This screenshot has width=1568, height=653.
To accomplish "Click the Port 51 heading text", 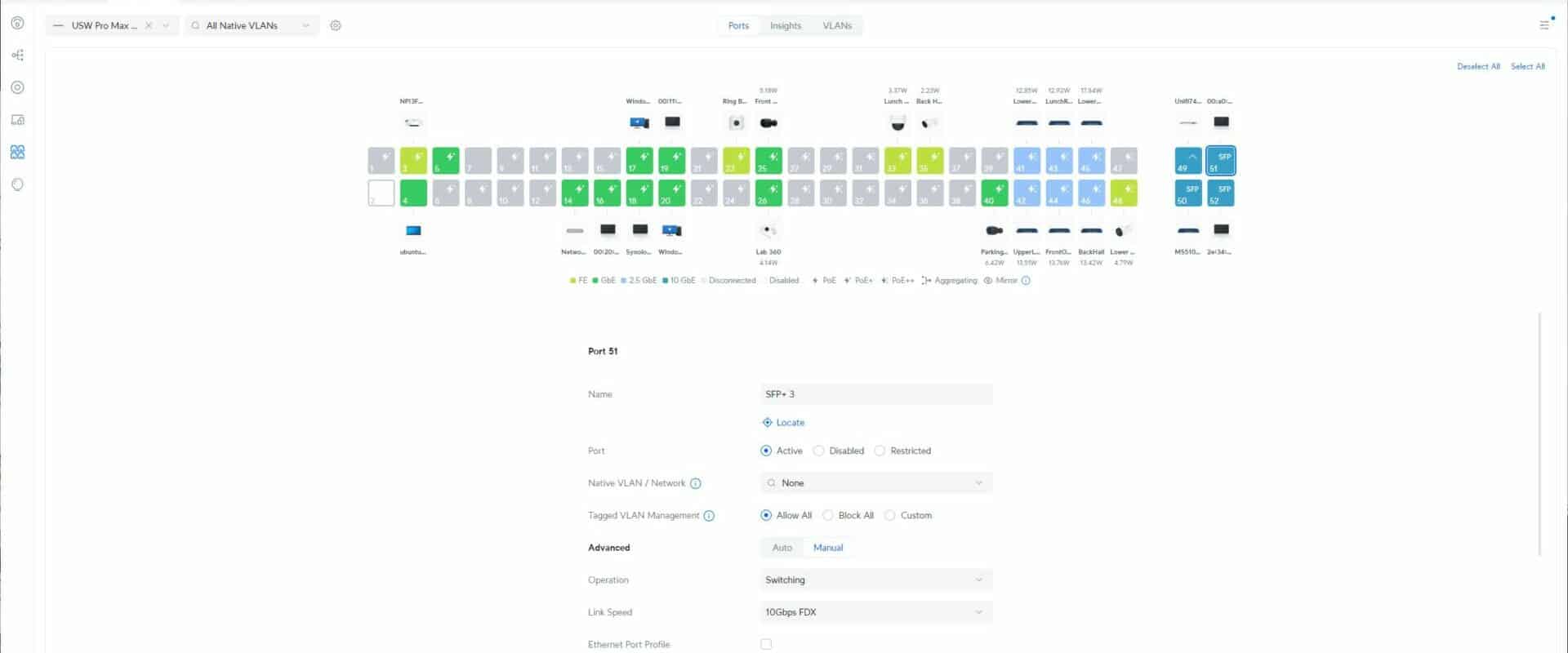I will pos(603,351).
